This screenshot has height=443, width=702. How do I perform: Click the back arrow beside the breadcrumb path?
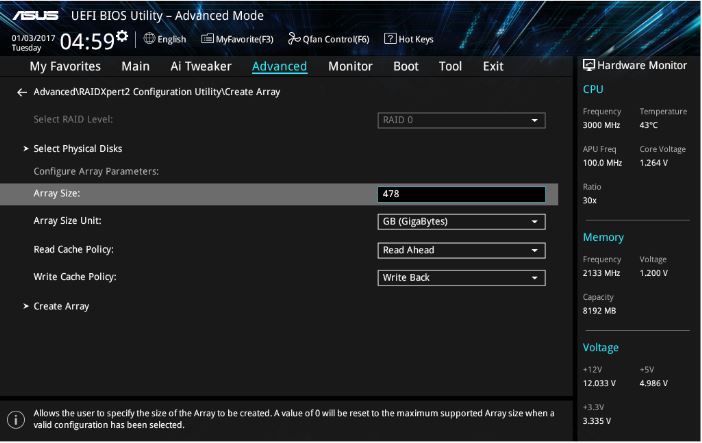pos(22,92)
